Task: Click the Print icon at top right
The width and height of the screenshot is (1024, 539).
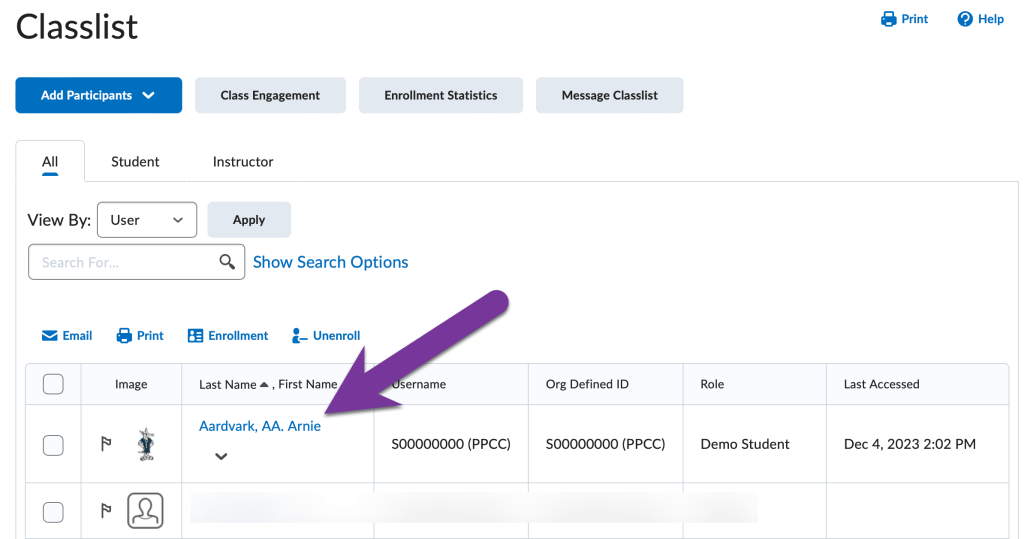Action: (x=888, y=19)
